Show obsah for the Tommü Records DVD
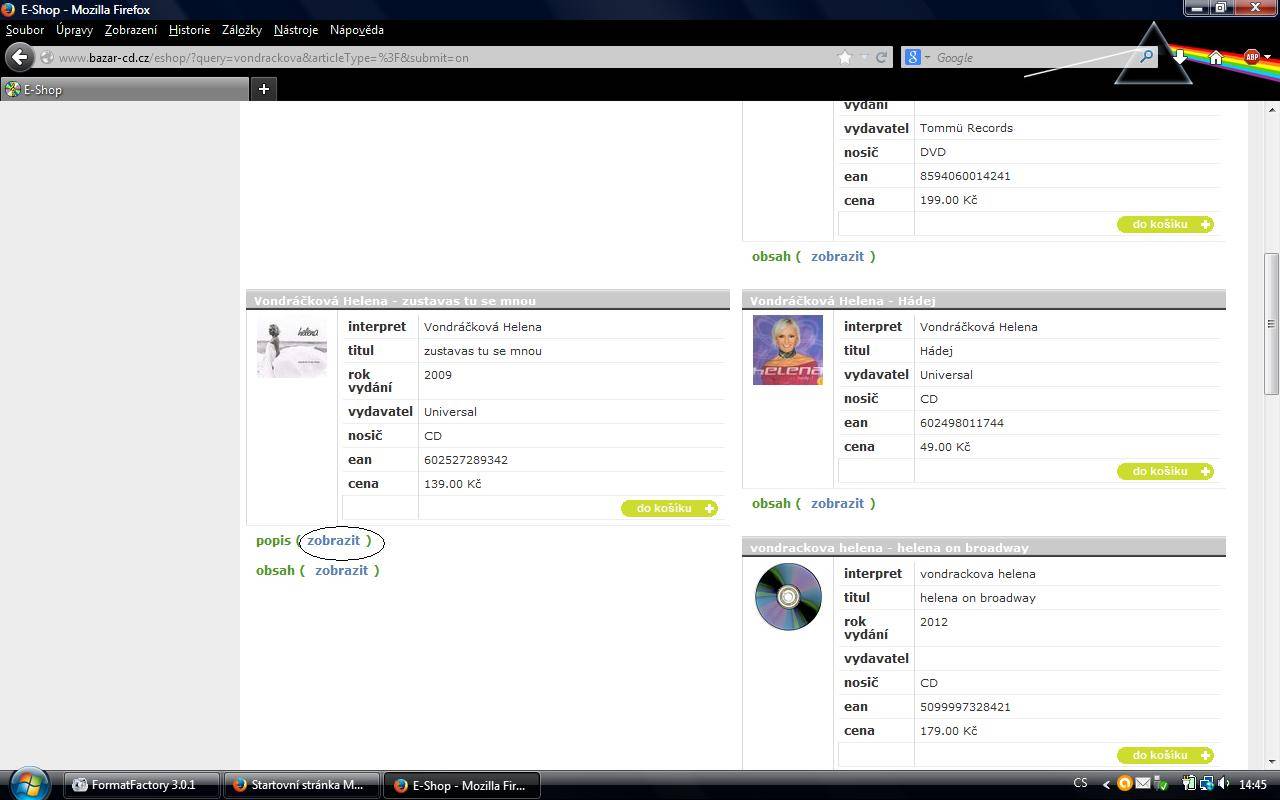The width and height of the screenshot is (1280, 800). point(837,256)
